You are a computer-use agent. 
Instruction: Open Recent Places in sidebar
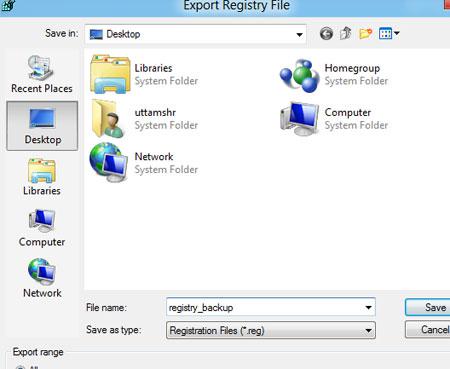(x=42, y=75)
